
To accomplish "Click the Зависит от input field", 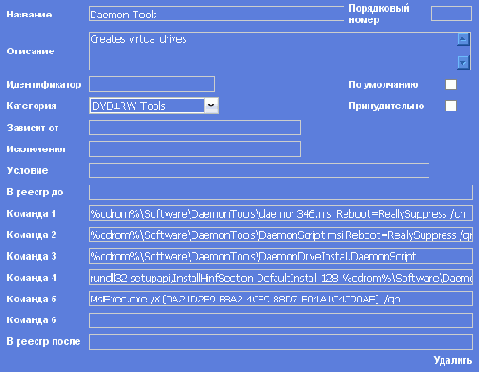I will (195, 128).
